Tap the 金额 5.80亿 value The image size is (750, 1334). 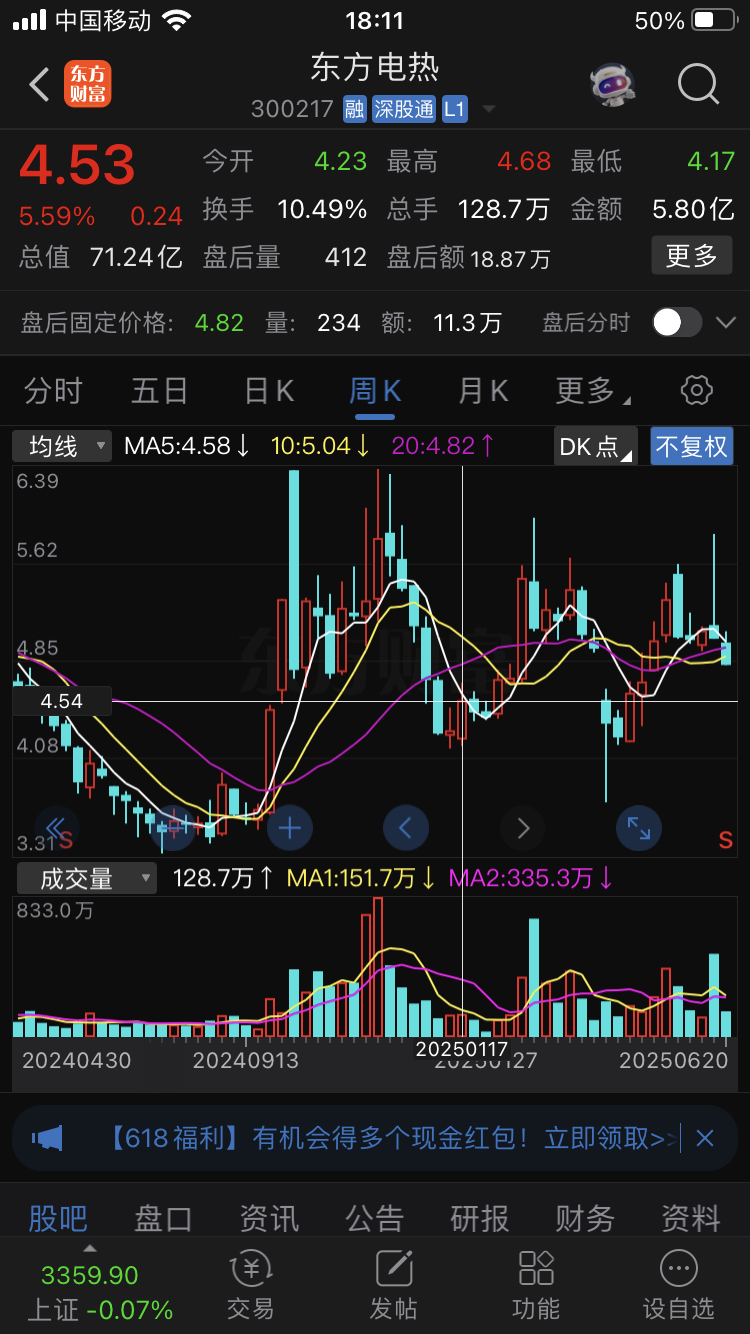(693, 209)
